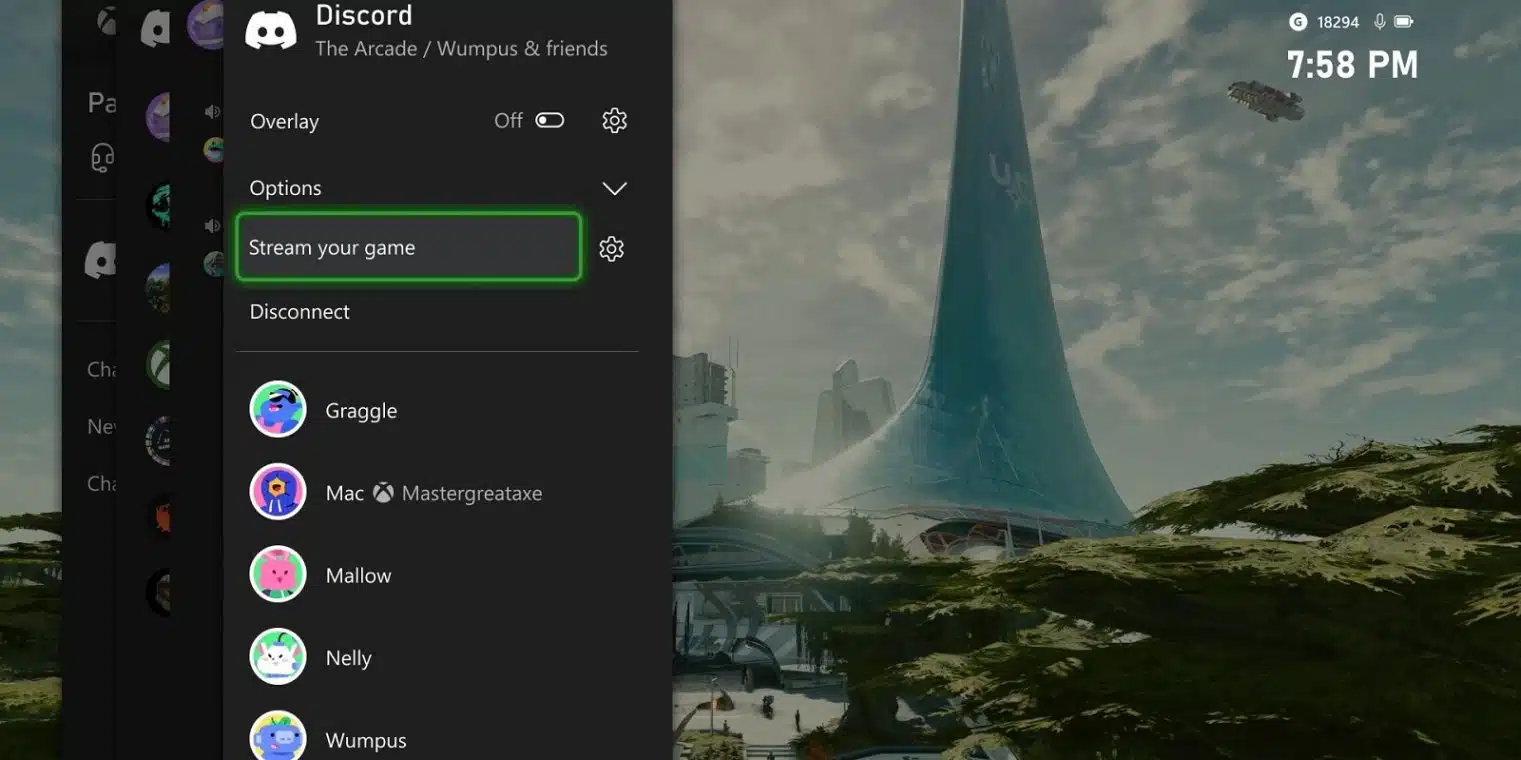Click the Mallow name
The image size is (1521, 760).
[358, 576]
